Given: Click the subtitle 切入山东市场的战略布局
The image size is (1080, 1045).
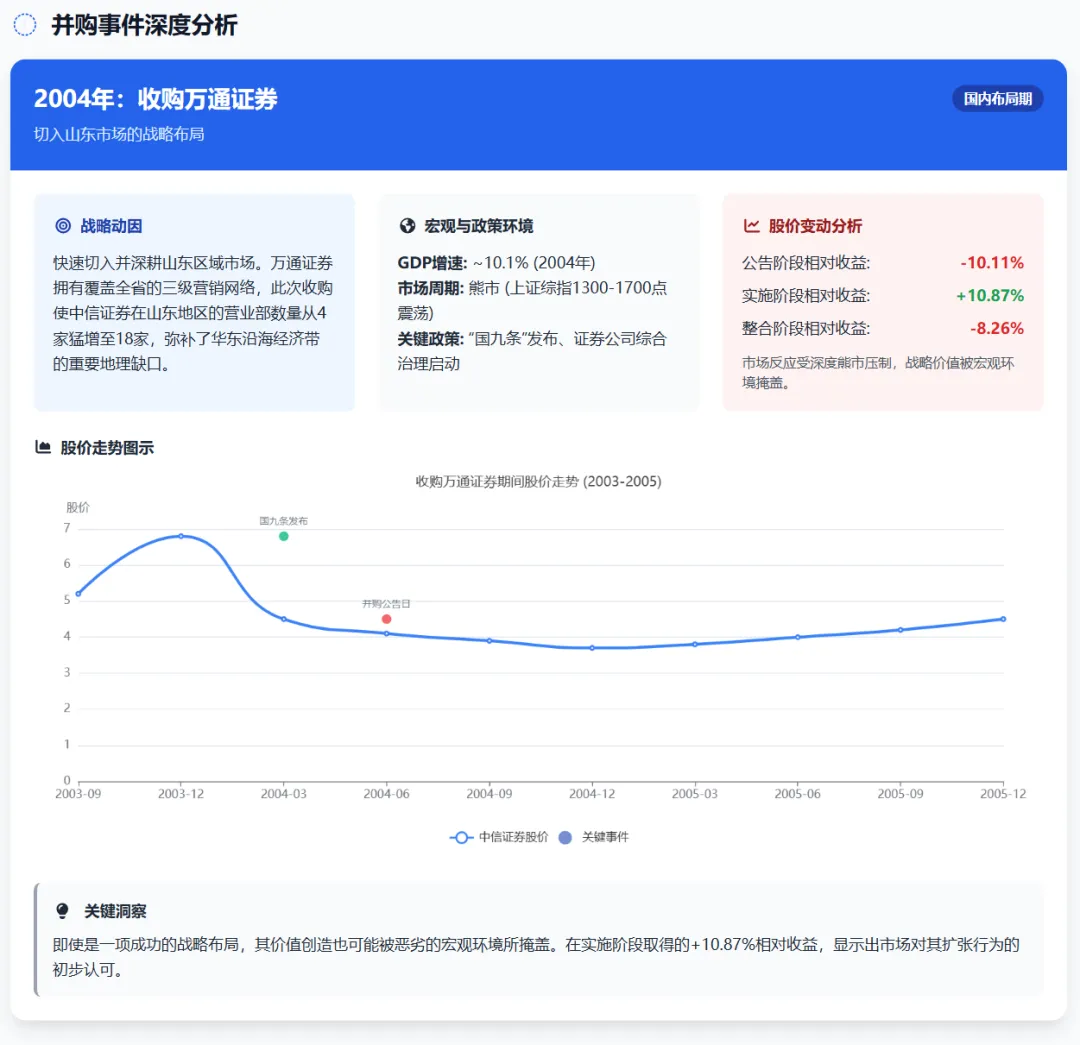Looking at the screenshot, I should tap(119, 134).
